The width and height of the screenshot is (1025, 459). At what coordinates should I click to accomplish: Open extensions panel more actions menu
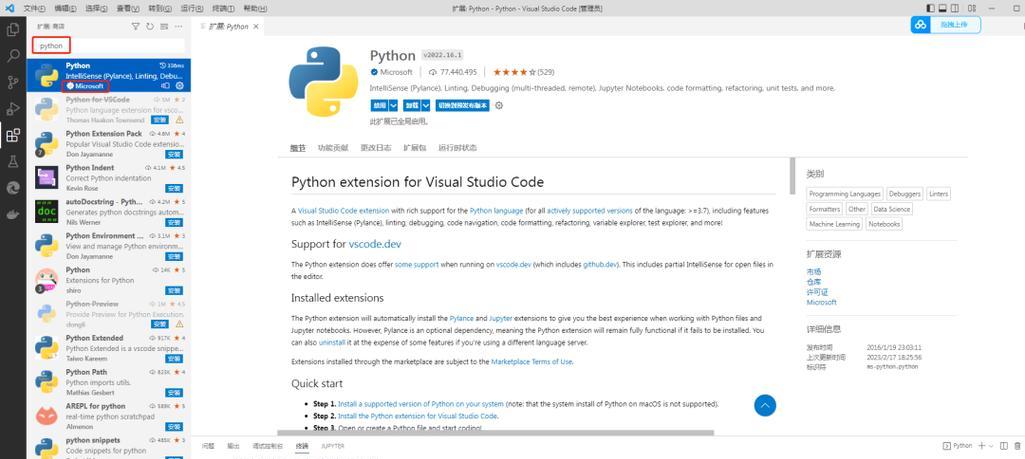[x=178, y=27]
